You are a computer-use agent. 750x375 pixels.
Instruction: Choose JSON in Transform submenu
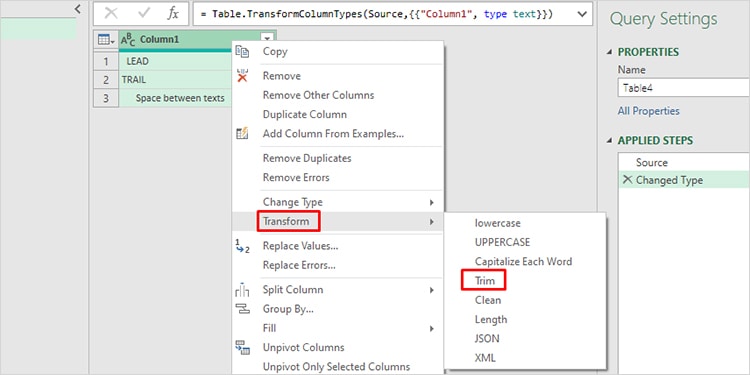487,339
